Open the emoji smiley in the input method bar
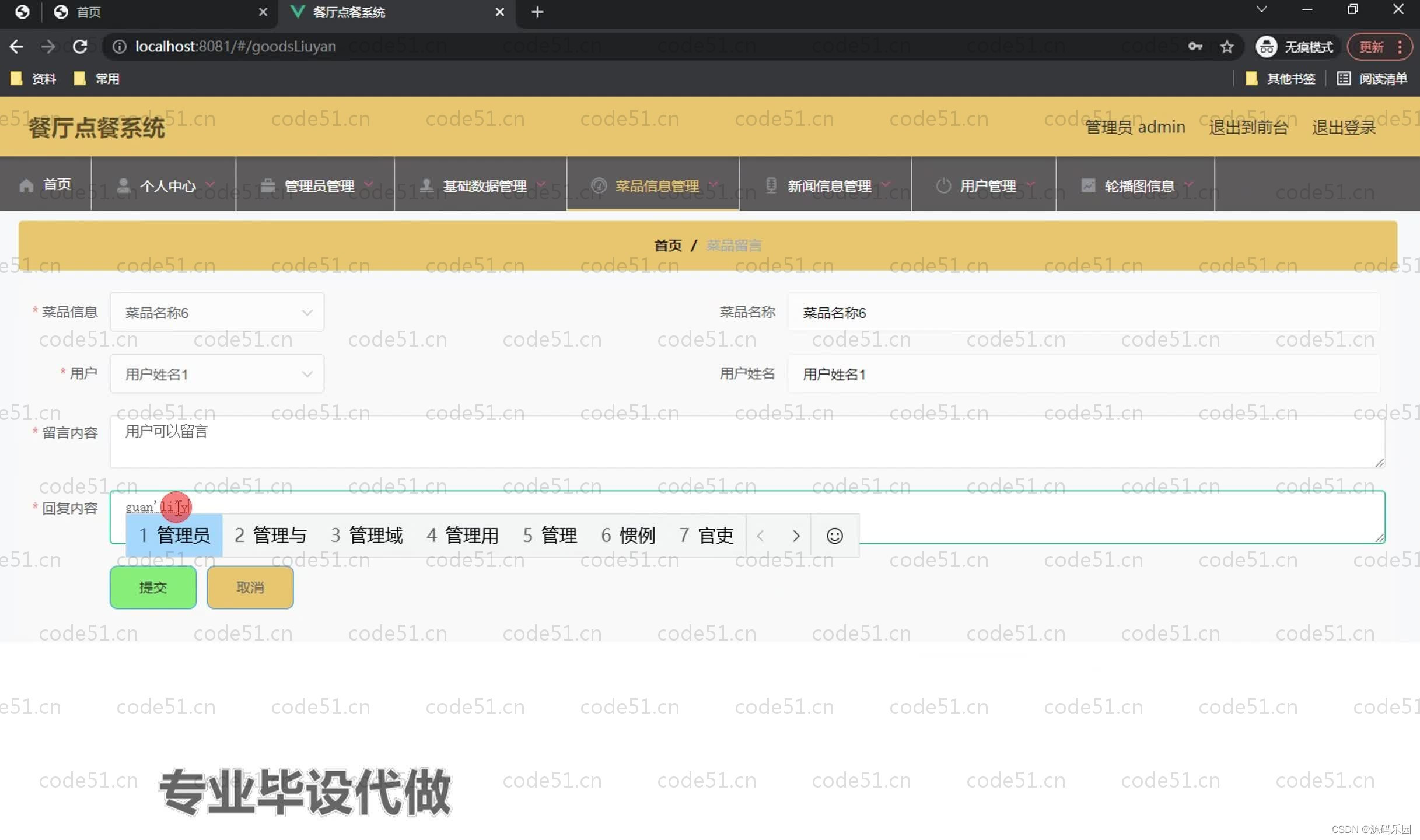 point(834,535)
